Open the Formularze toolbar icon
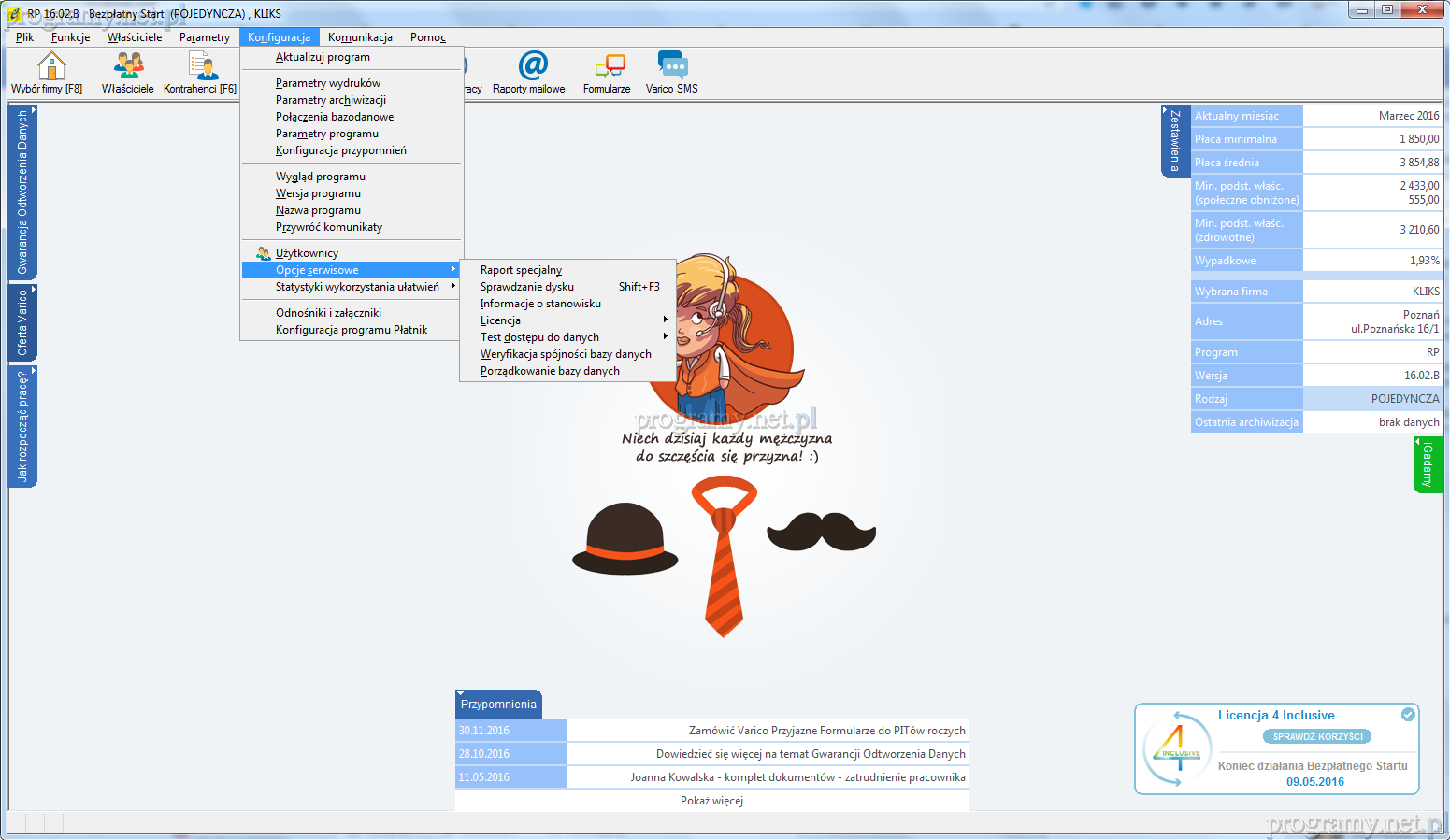This screenshot has height=840, width=1450. coord(609,66)
